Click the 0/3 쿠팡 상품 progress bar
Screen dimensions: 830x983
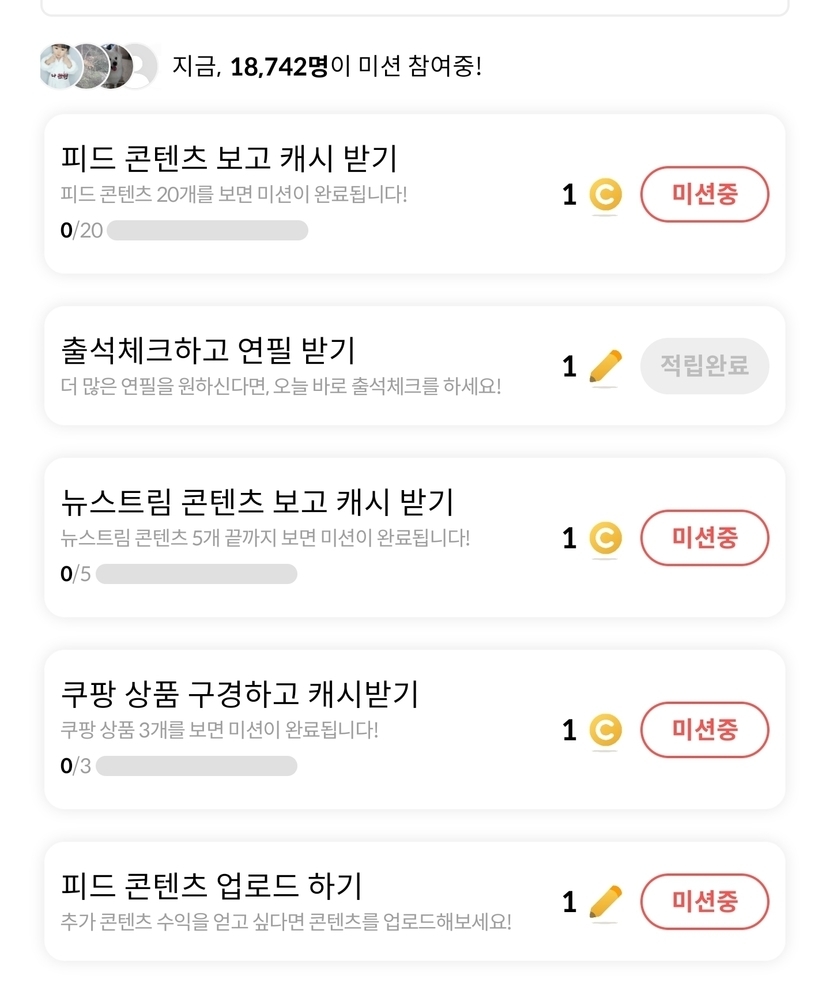pyautogui.click(x=196, y=766)
